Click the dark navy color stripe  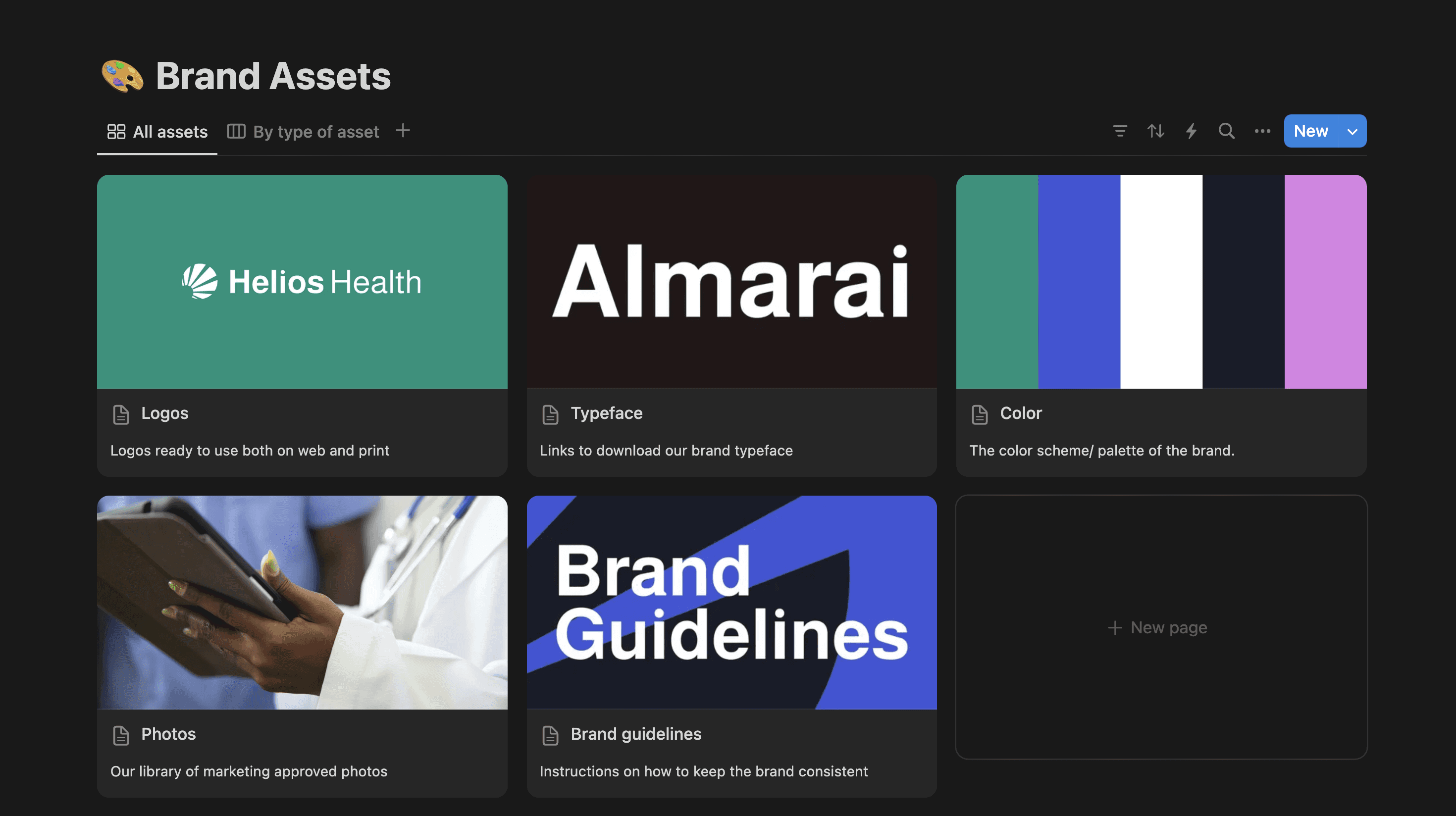pyautogui.click(x=1244, y=281)
